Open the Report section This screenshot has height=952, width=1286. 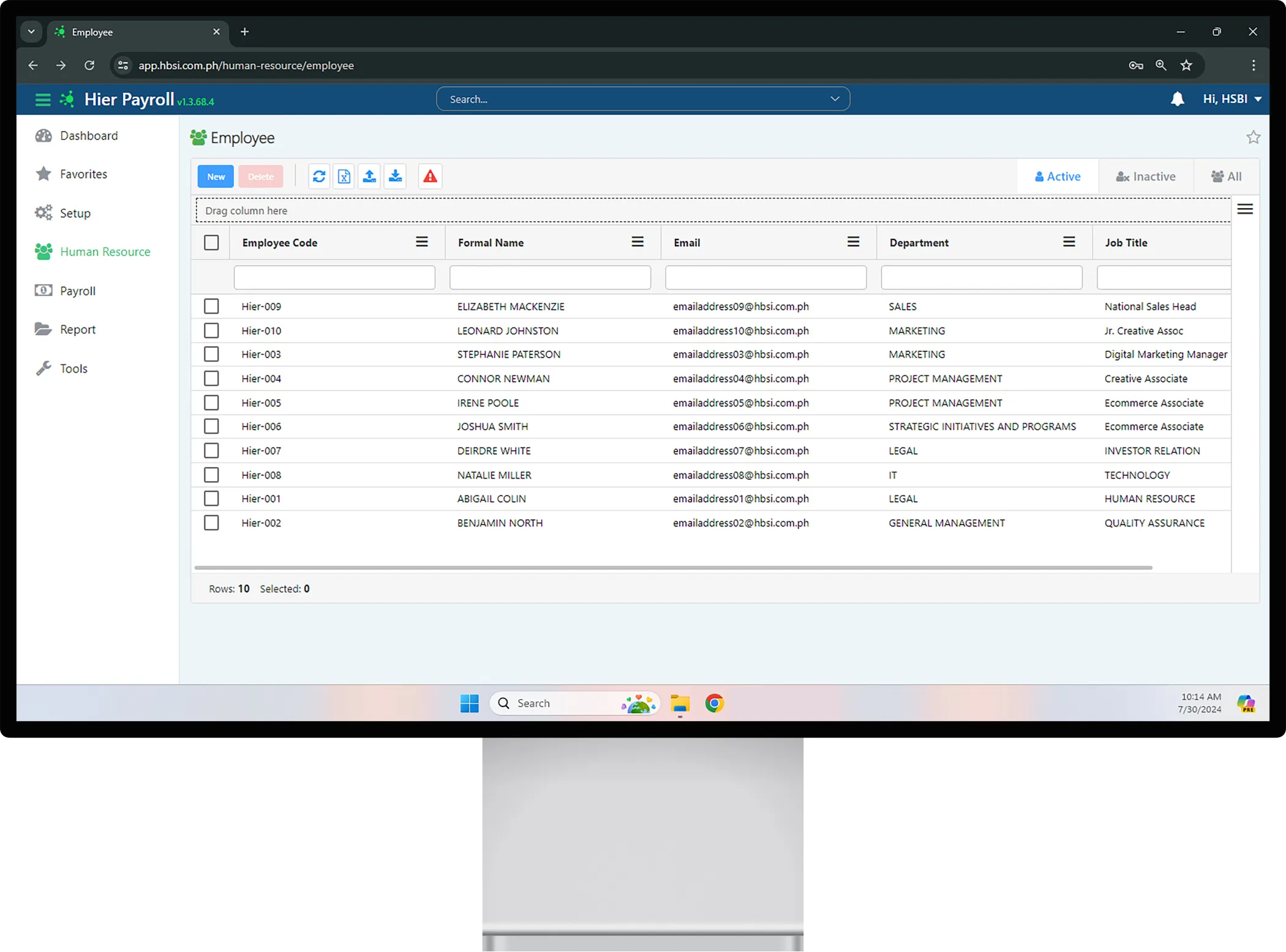point(77,329)
